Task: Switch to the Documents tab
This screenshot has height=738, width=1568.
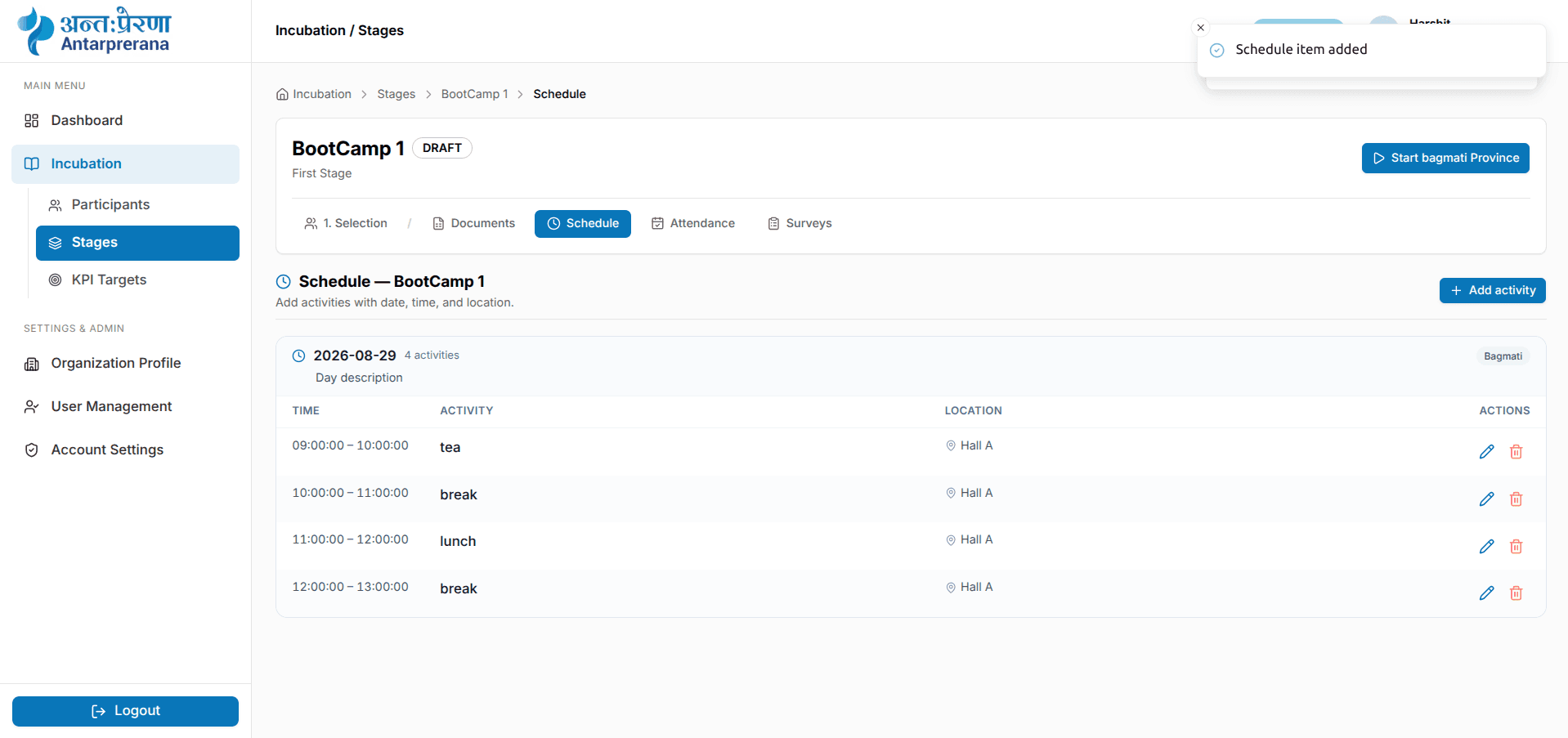Action: (x=473, y=223)
